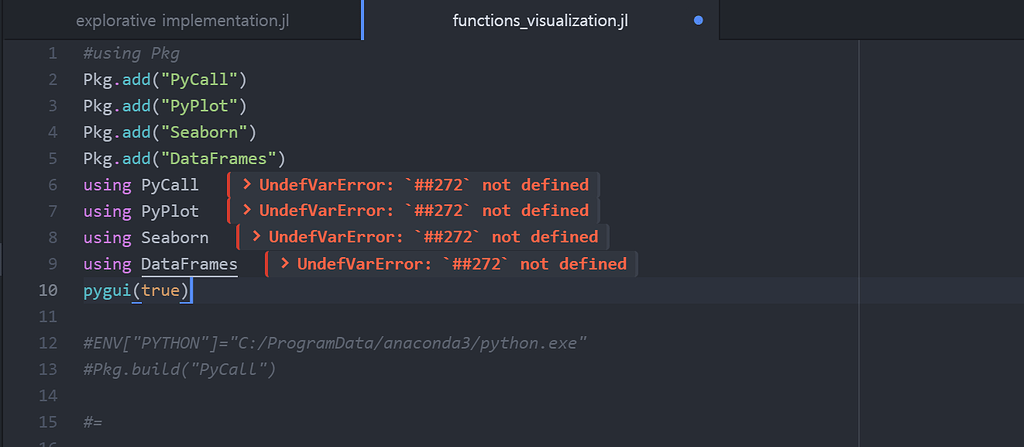Switch to explorative implementation.jl tab
This screenshot has width=1024, height=447.
(x=181, y=19)
